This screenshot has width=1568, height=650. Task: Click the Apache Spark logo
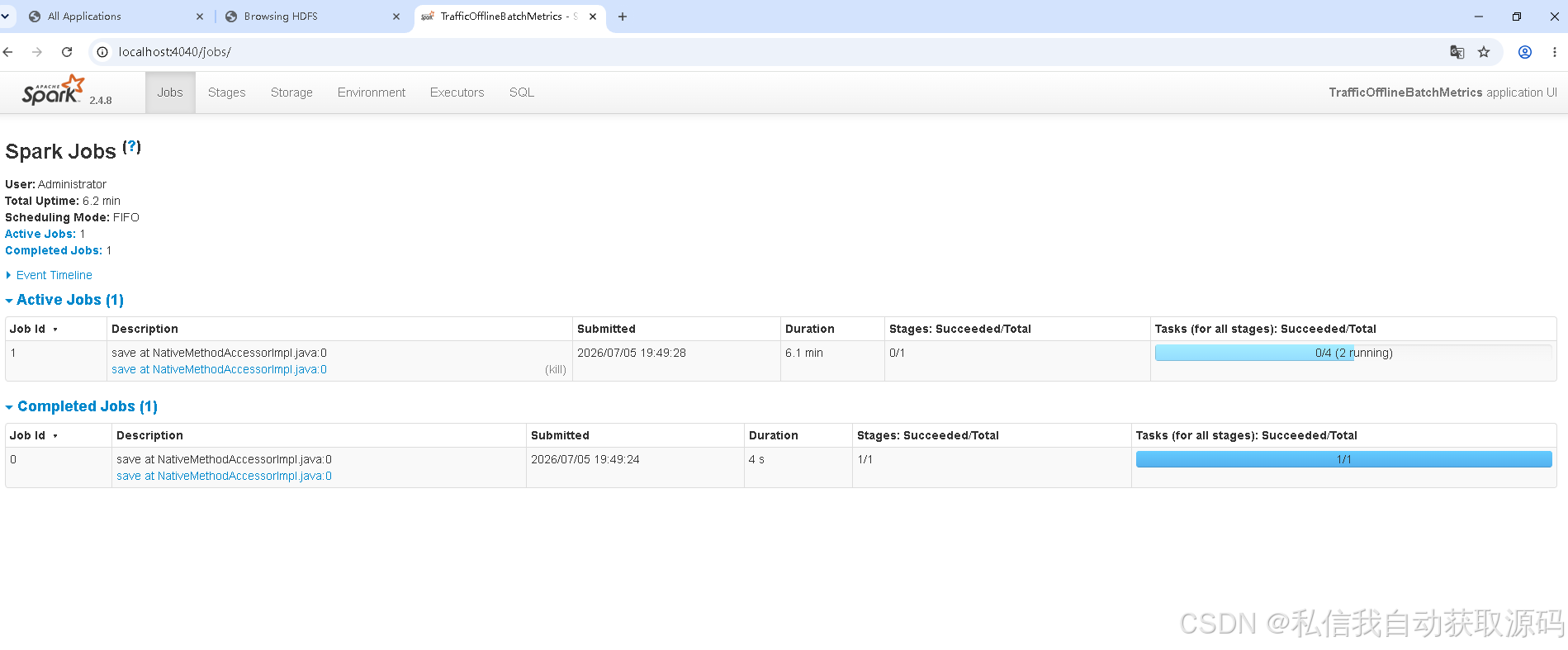pyautogui.click(x=54, y=90)
